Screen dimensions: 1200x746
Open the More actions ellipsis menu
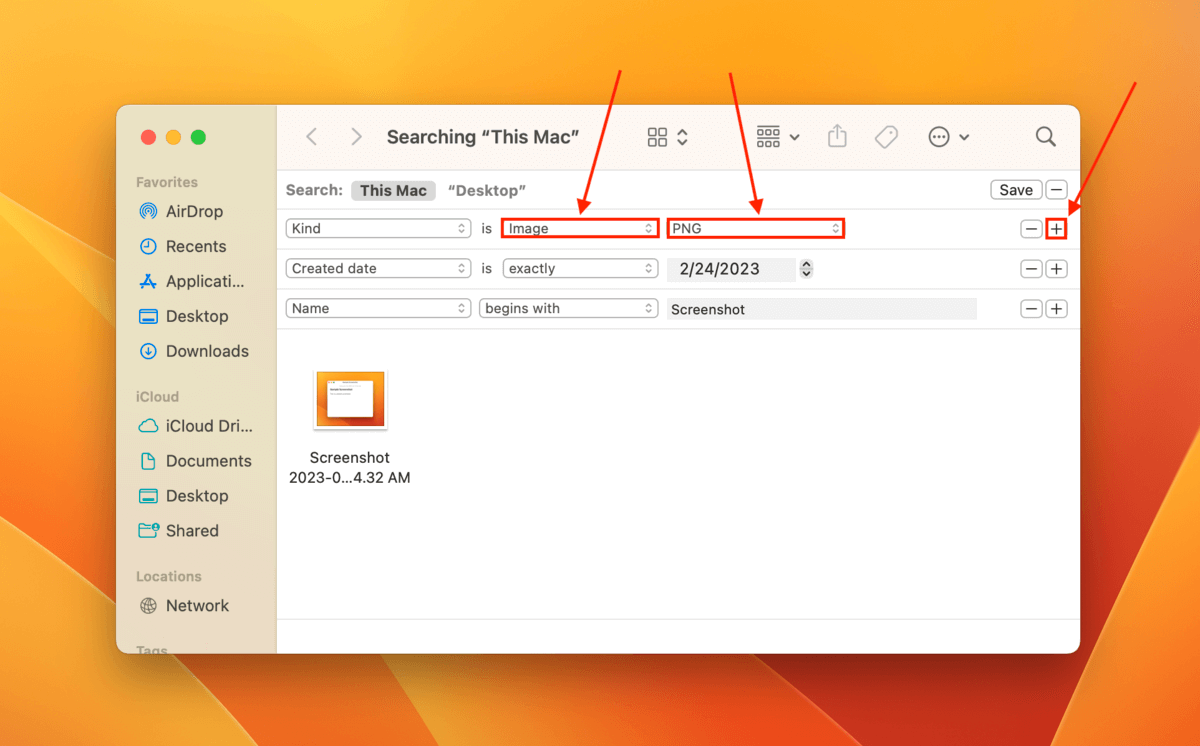tap(948, 137)
